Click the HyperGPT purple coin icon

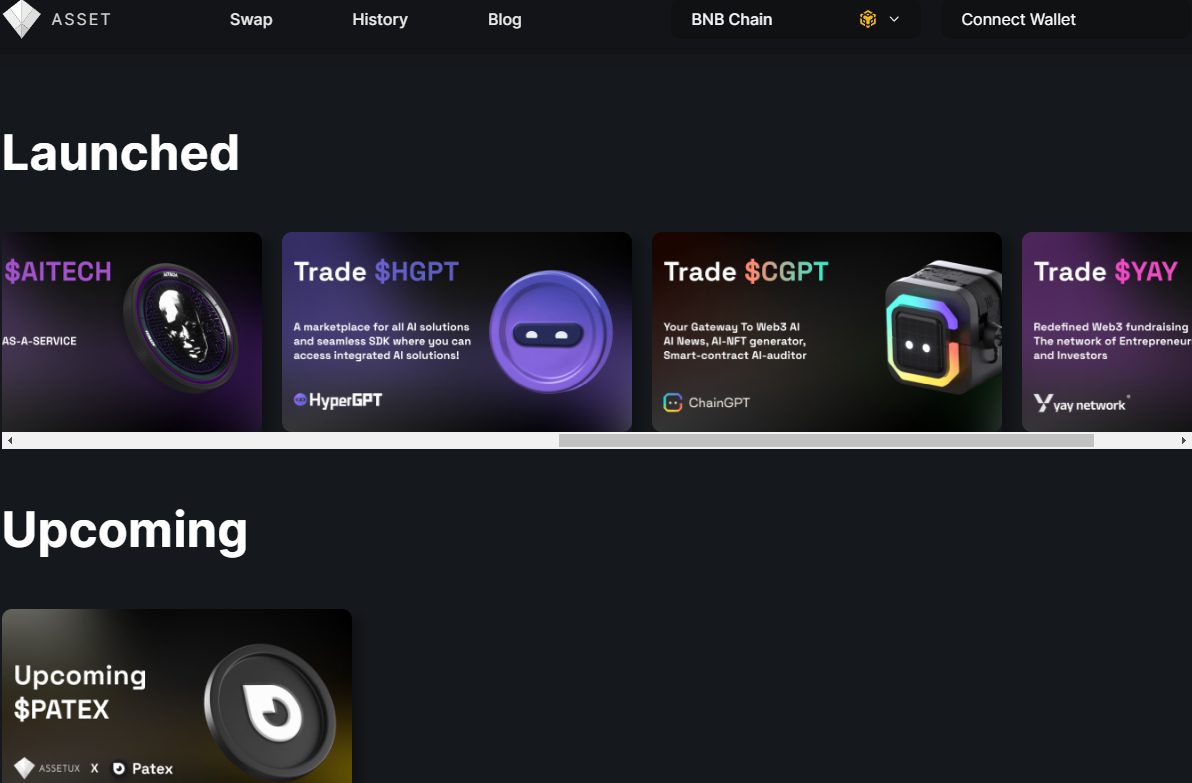[x=550, y=331]
